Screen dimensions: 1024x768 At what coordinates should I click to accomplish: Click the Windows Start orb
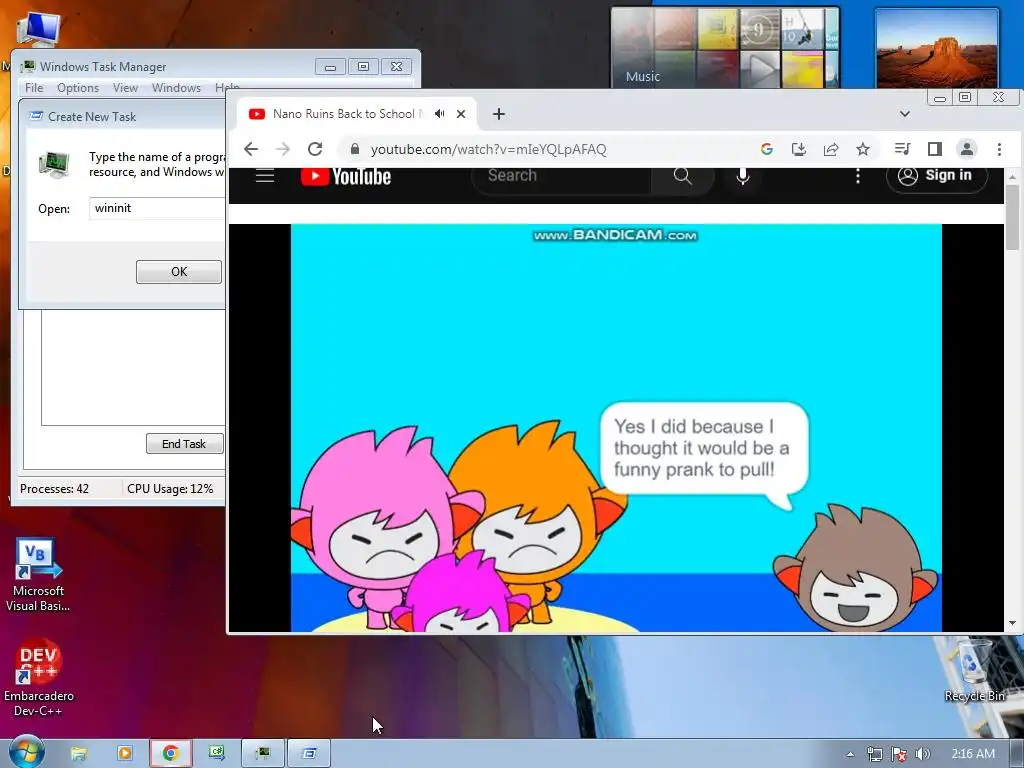(26, 752)
